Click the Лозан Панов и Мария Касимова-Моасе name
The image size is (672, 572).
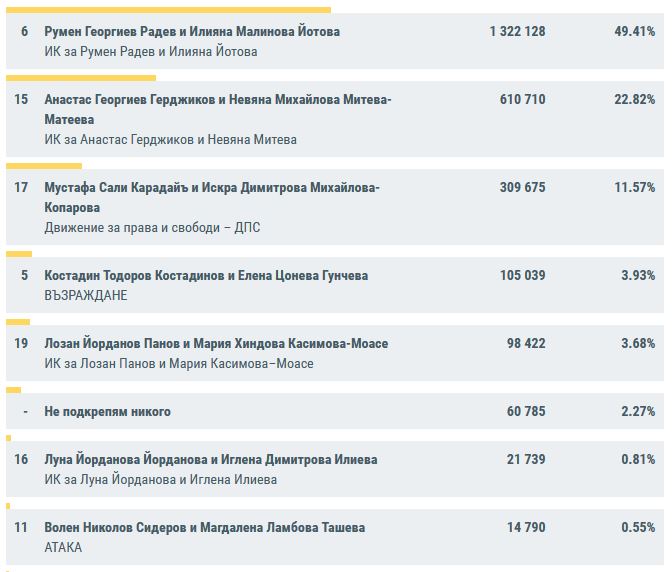tap(216, 344)
